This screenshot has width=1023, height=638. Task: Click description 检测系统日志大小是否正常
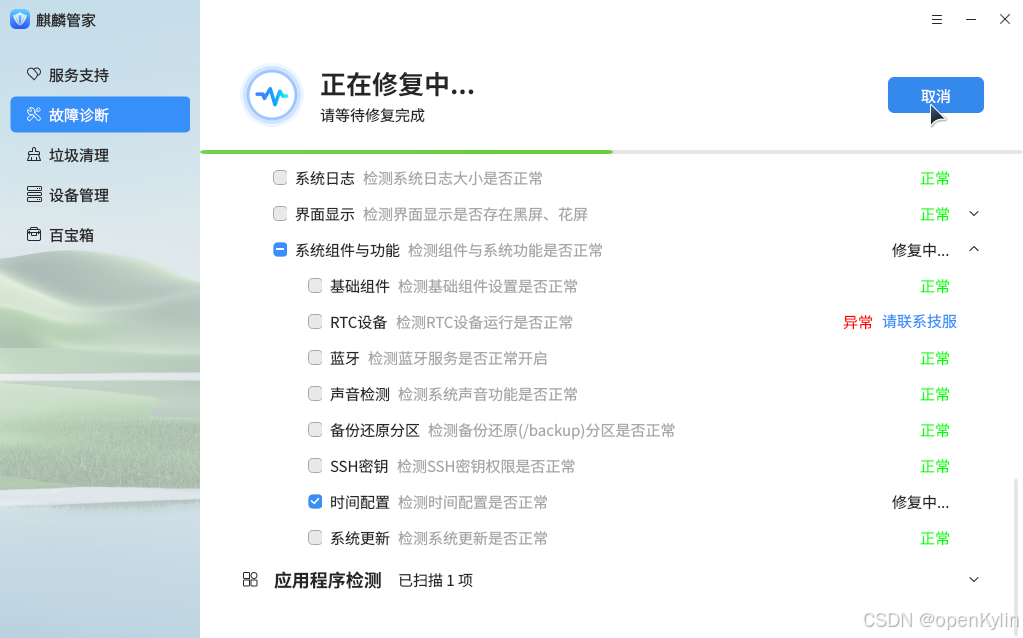[453, 178]
